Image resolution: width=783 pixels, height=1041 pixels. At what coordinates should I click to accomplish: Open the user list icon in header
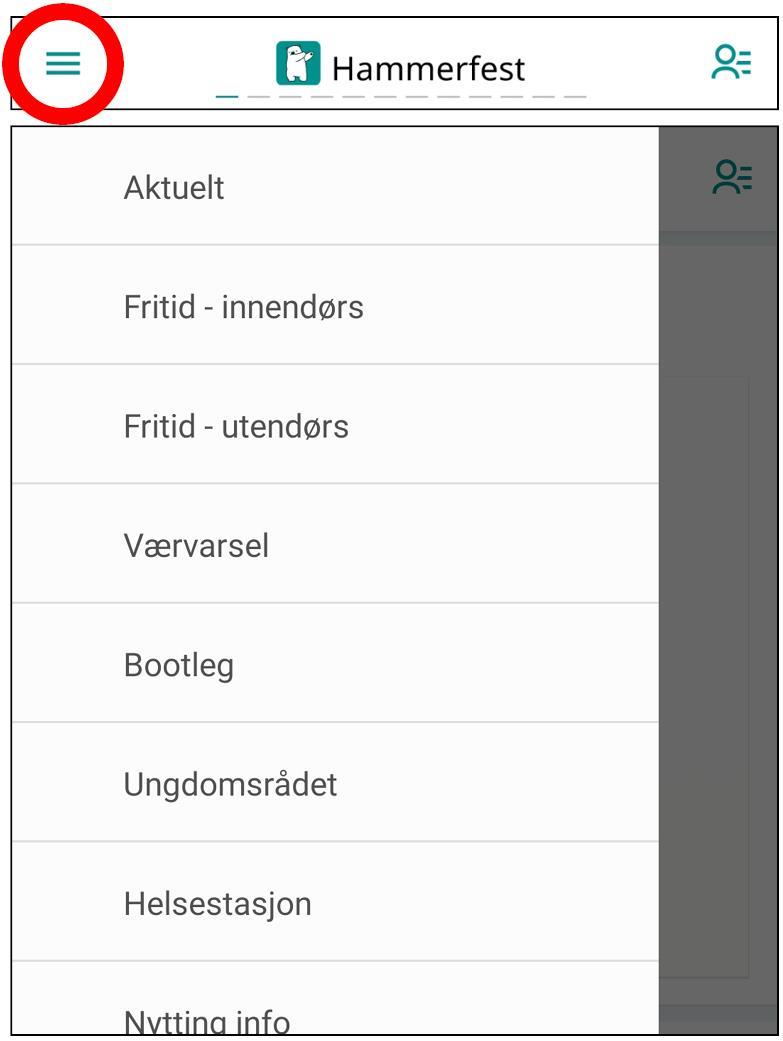pyautogui.click(x=731, y=62)
